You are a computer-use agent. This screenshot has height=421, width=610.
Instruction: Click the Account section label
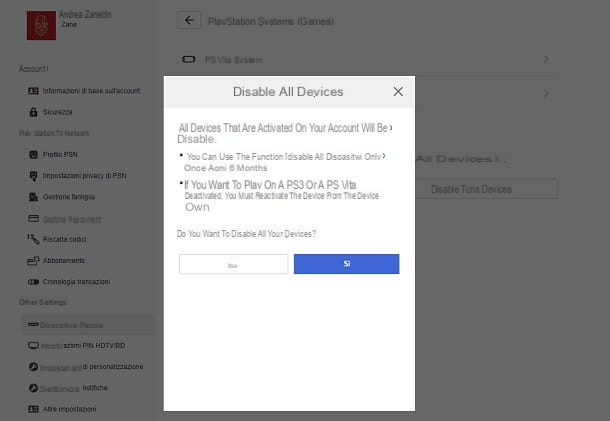(x=33, y=69)
